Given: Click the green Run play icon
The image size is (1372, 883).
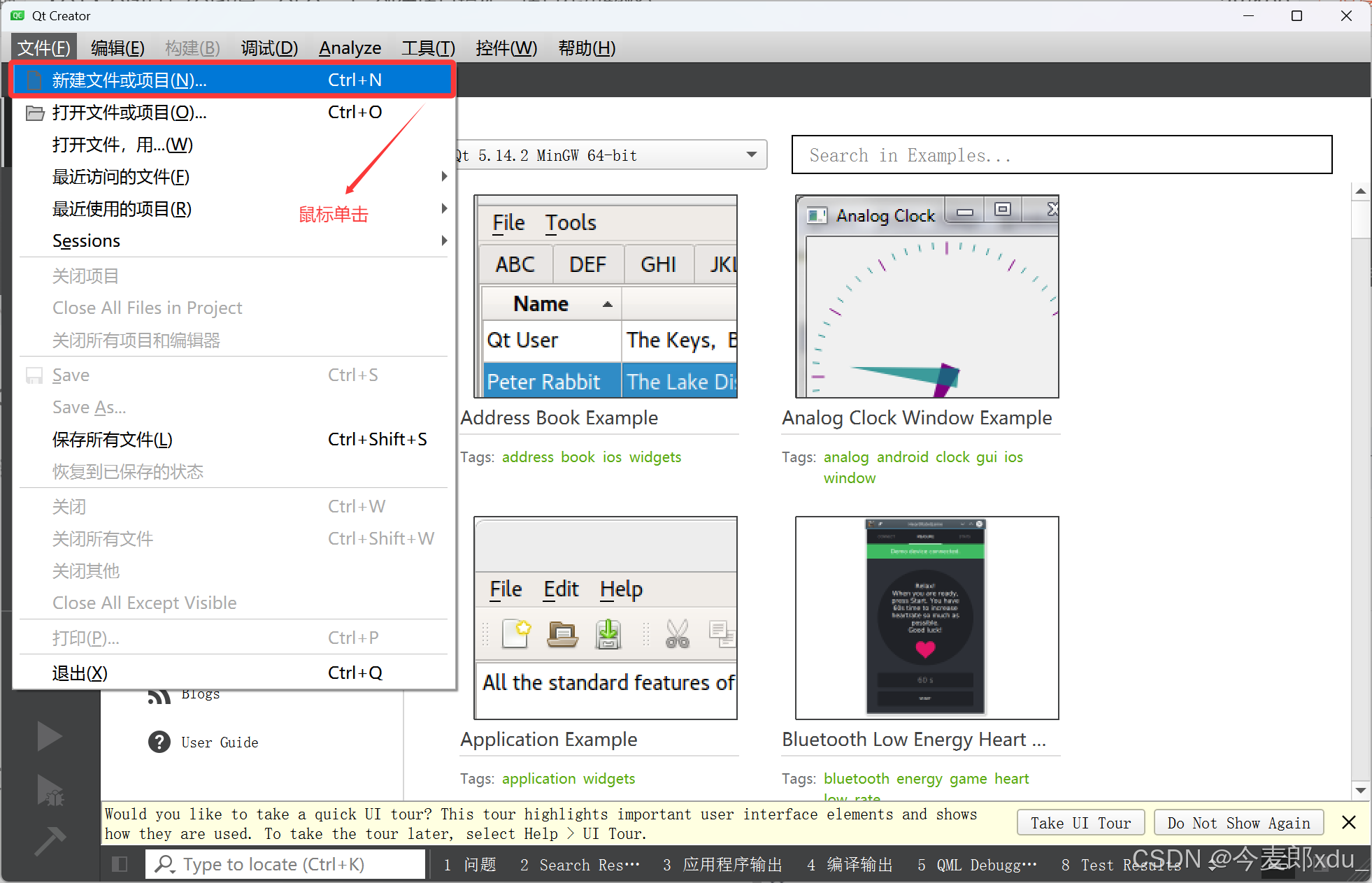Looking at the screenshot, I should [49, 736].
